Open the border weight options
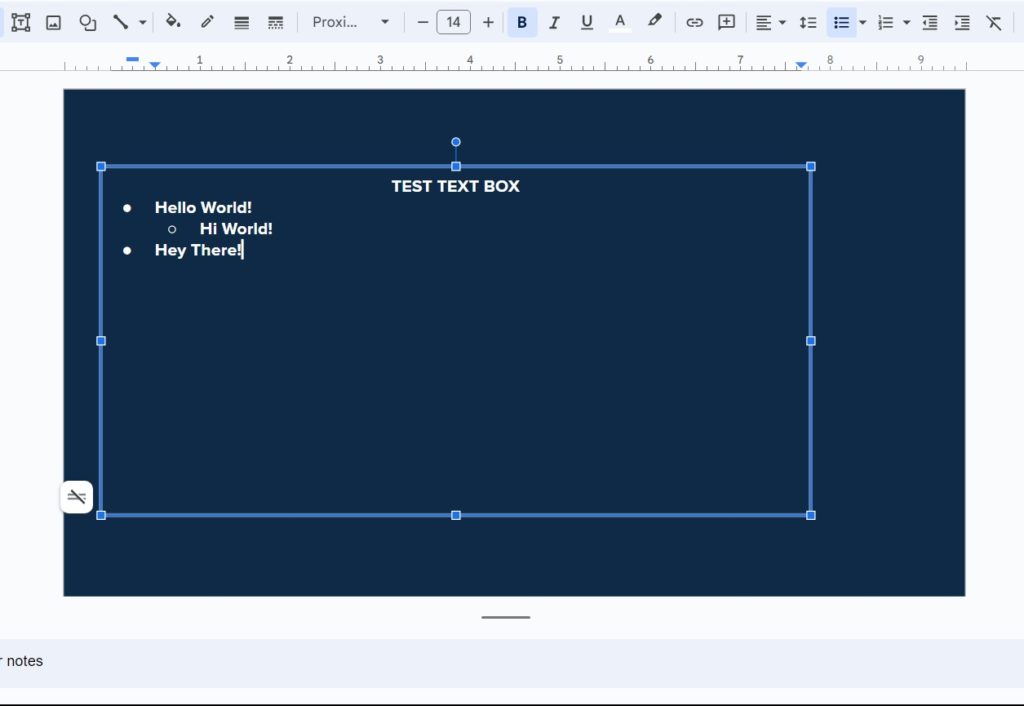The height and width of the screenshot is (706, 1024). click(x=241, y=21)
